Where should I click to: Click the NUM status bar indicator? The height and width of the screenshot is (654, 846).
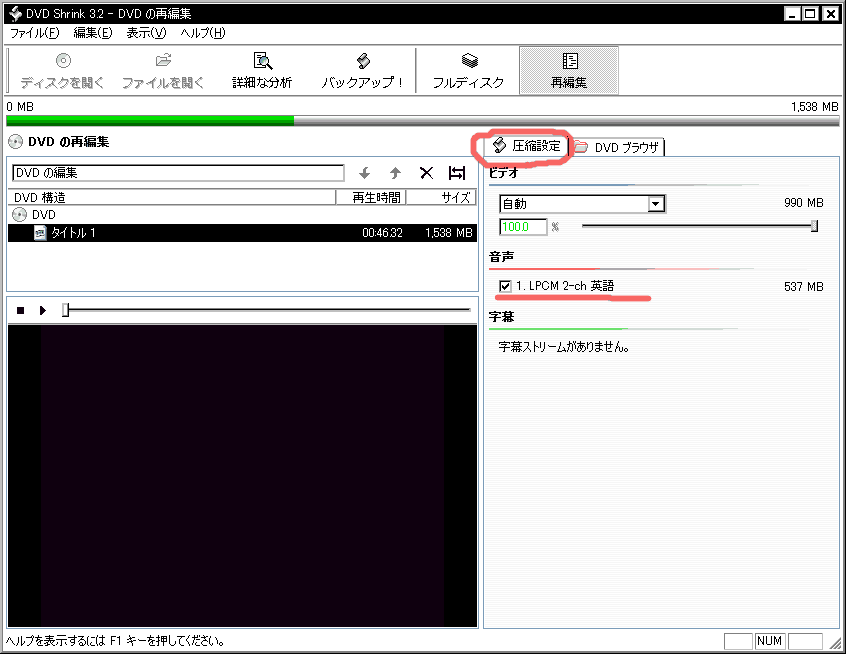pos(769,641)
